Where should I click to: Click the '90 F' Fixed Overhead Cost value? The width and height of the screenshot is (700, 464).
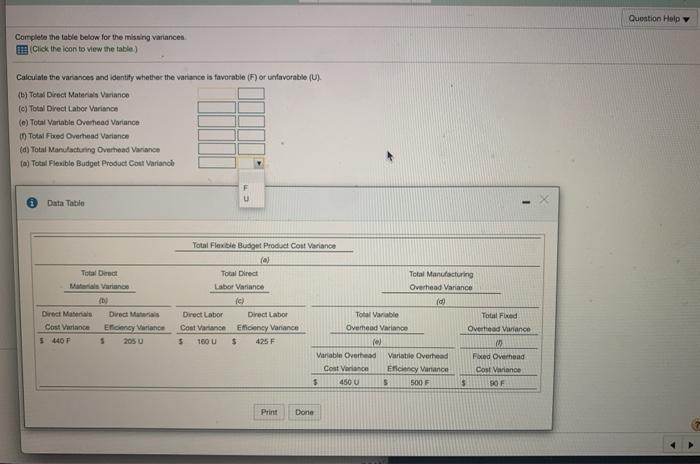497,383
